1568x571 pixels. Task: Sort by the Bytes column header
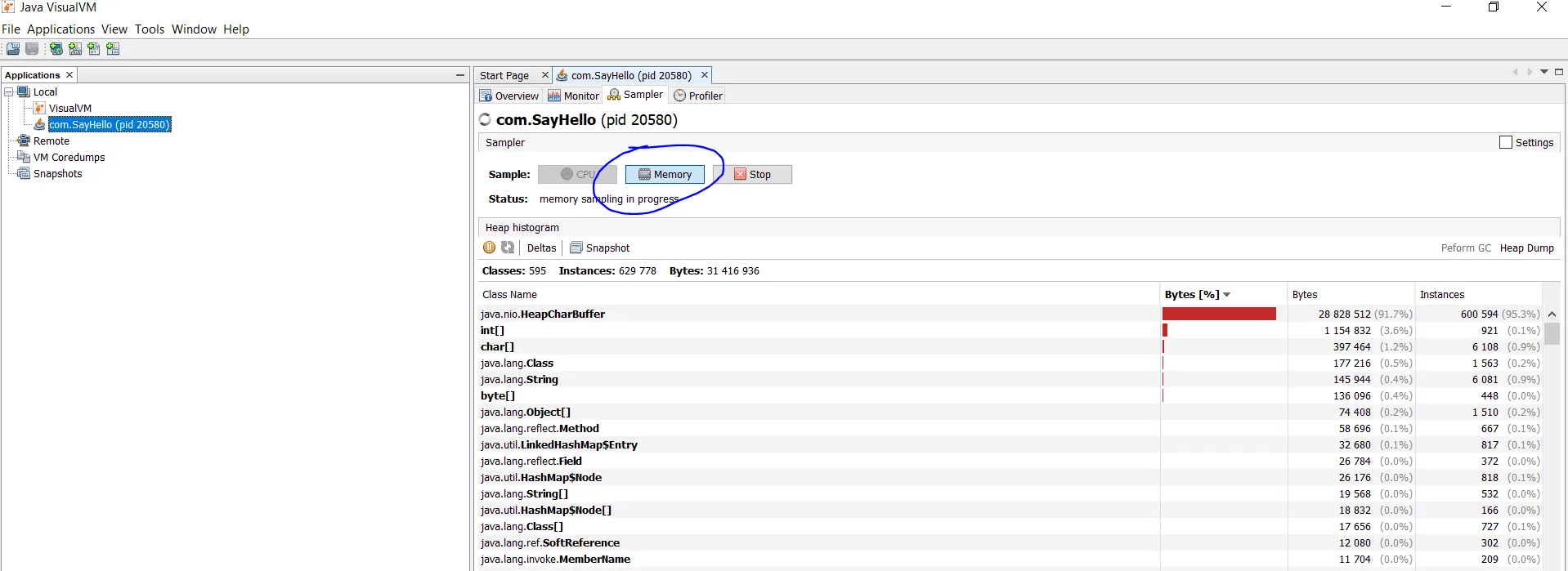[1351, 294]
